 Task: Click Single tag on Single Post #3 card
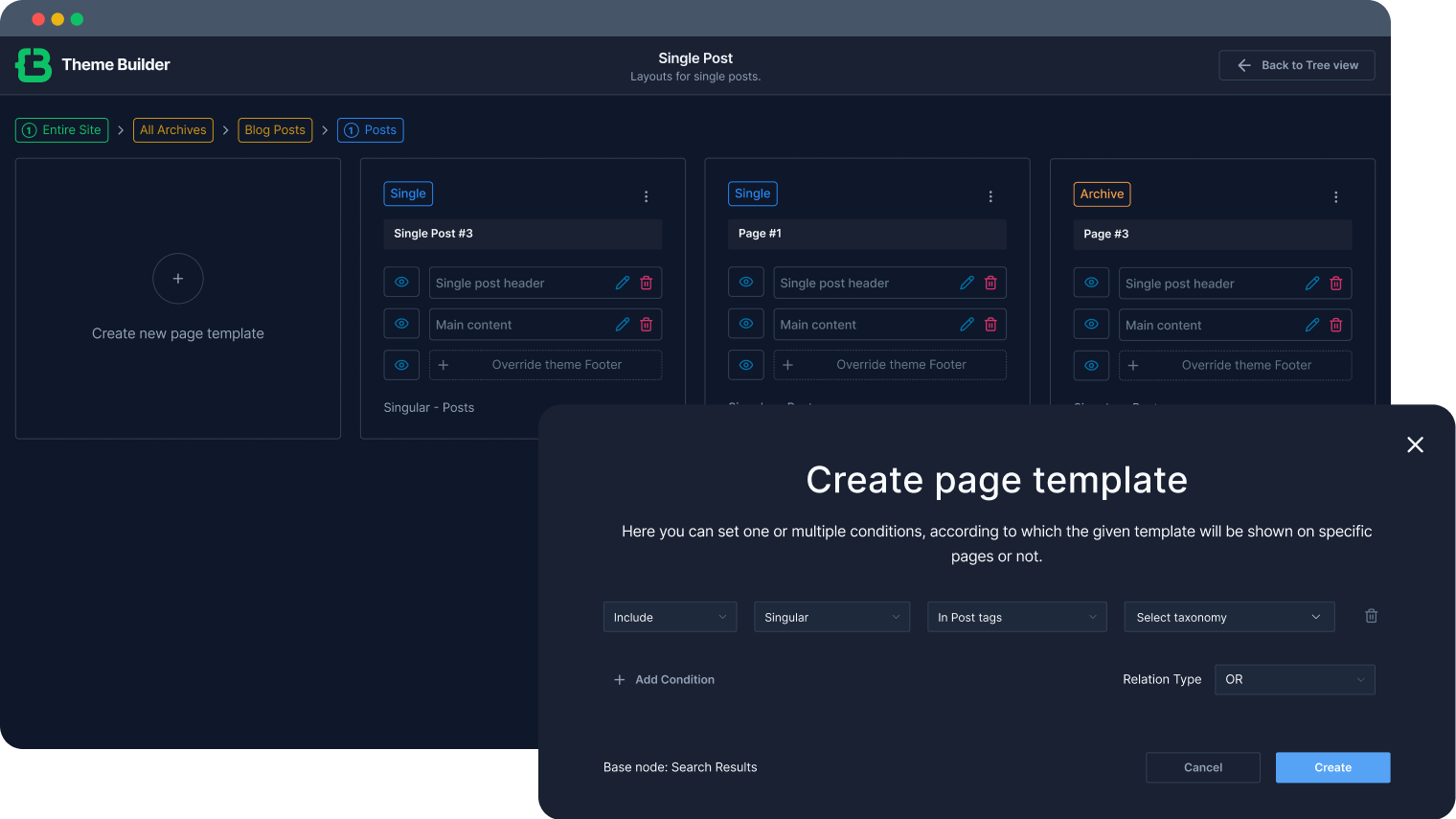click(408, 193)
